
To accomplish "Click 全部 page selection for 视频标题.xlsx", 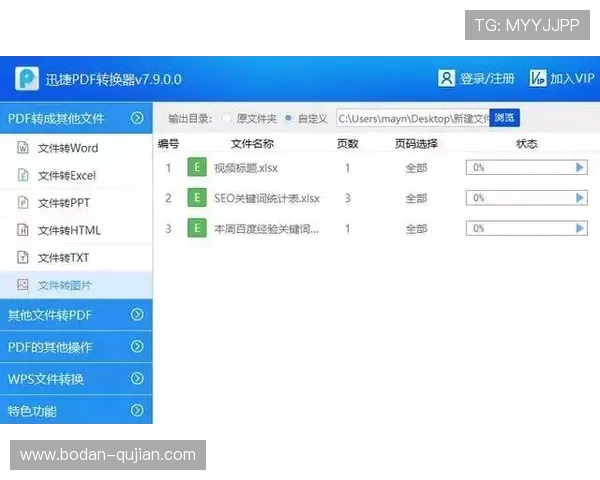I will [416, 168].
